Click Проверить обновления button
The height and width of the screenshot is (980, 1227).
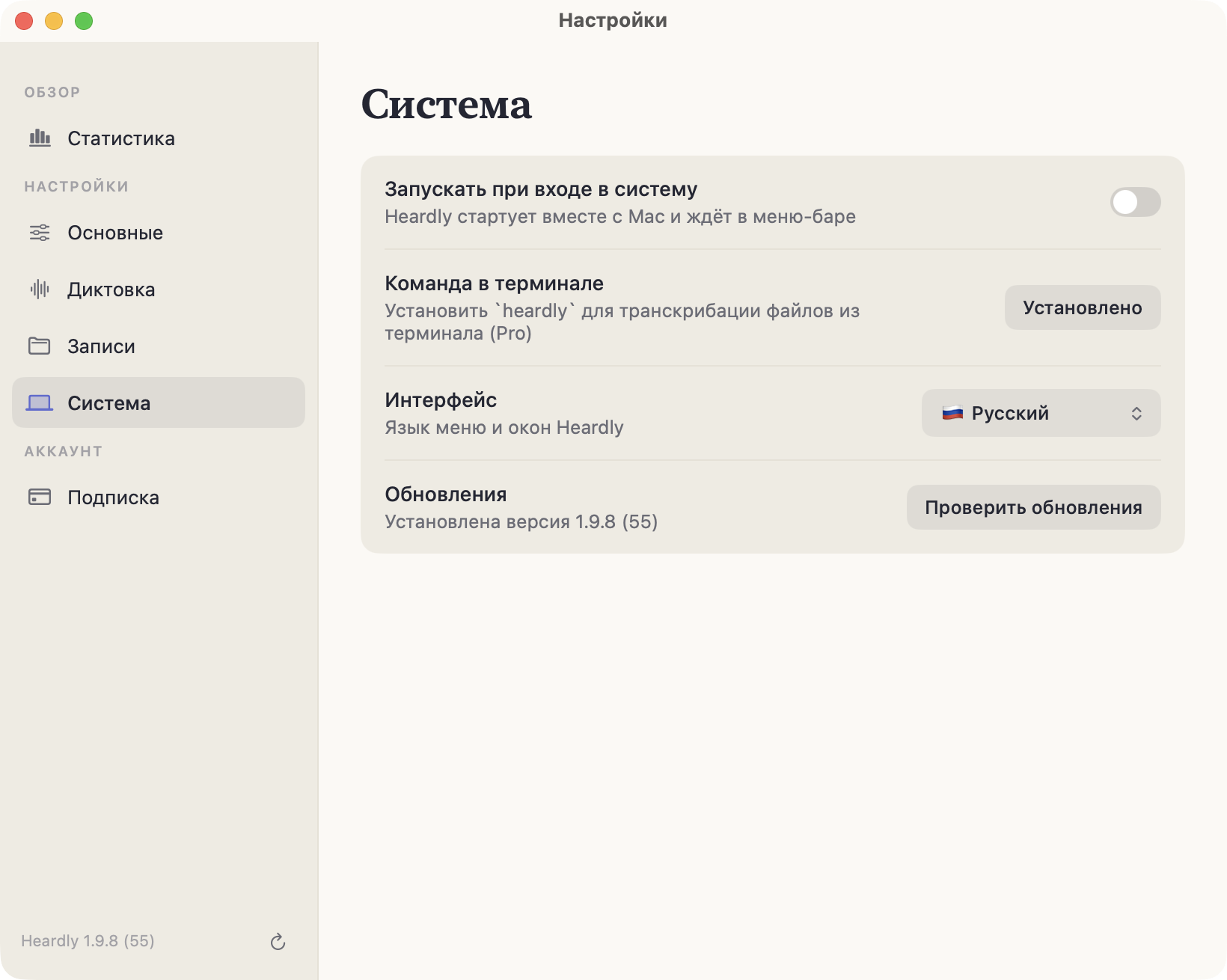(1033, 507)
